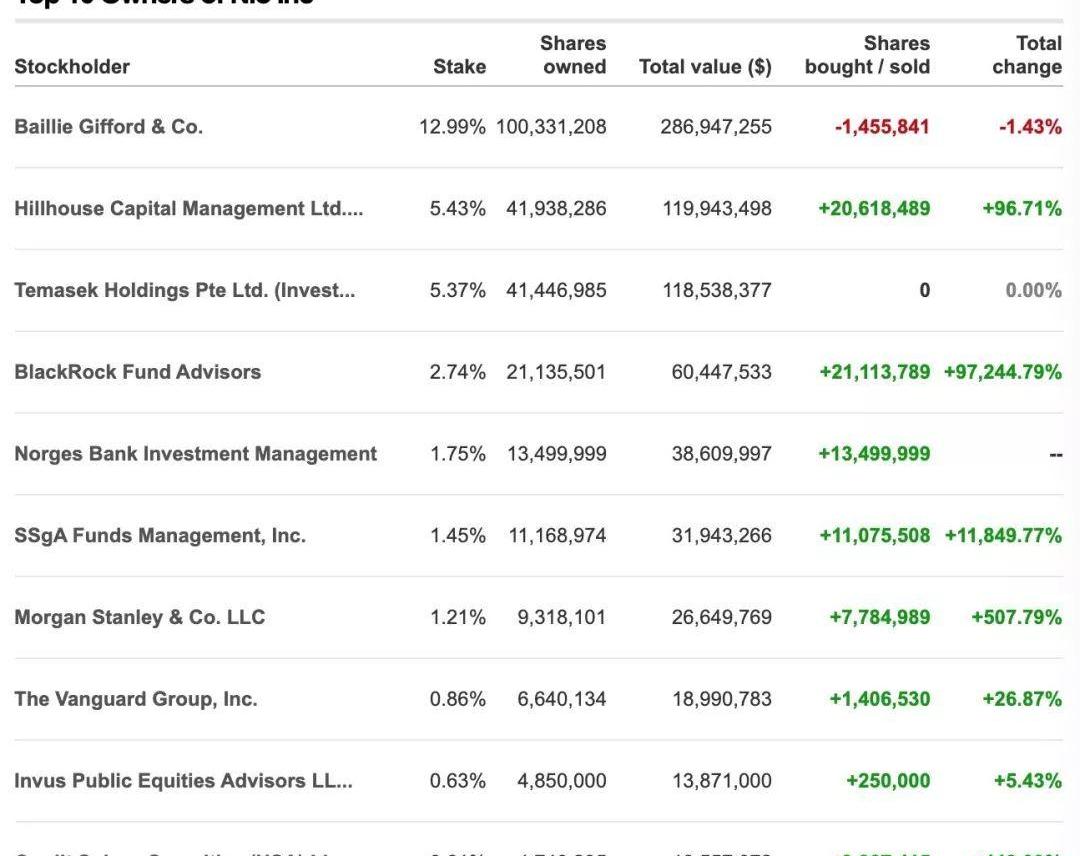
Task: Open Temasek Holdings Pte Ltd. stockholder
Action: tap(185, 290)
